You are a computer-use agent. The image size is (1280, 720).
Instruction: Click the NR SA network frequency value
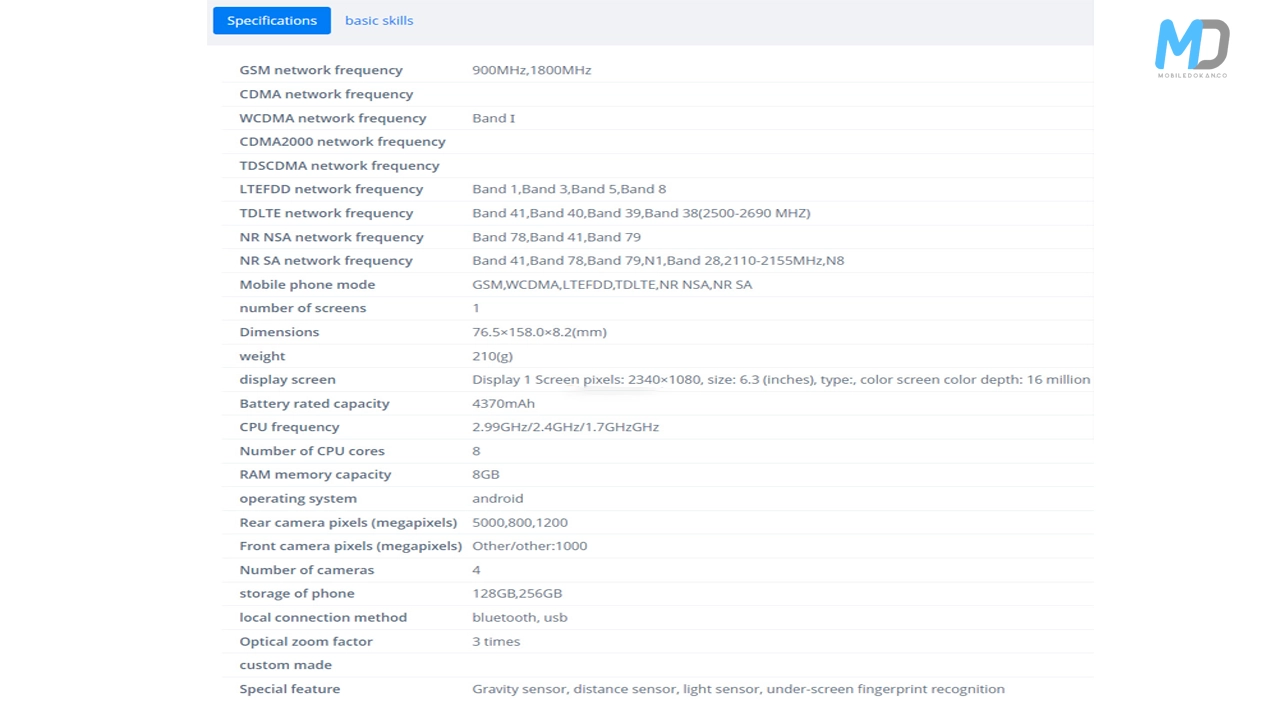658,260
